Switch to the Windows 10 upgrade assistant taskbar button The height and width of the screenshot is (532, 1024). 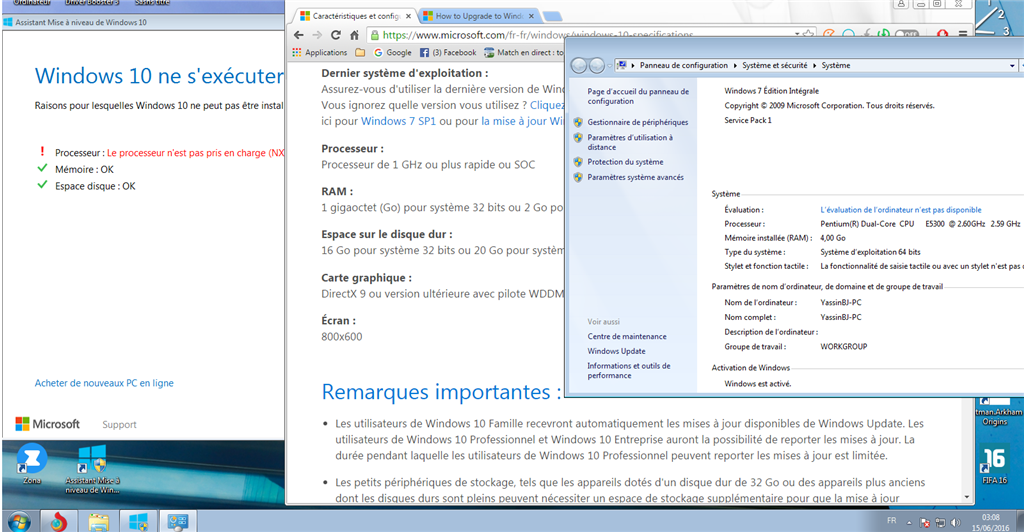coord(138,522)
